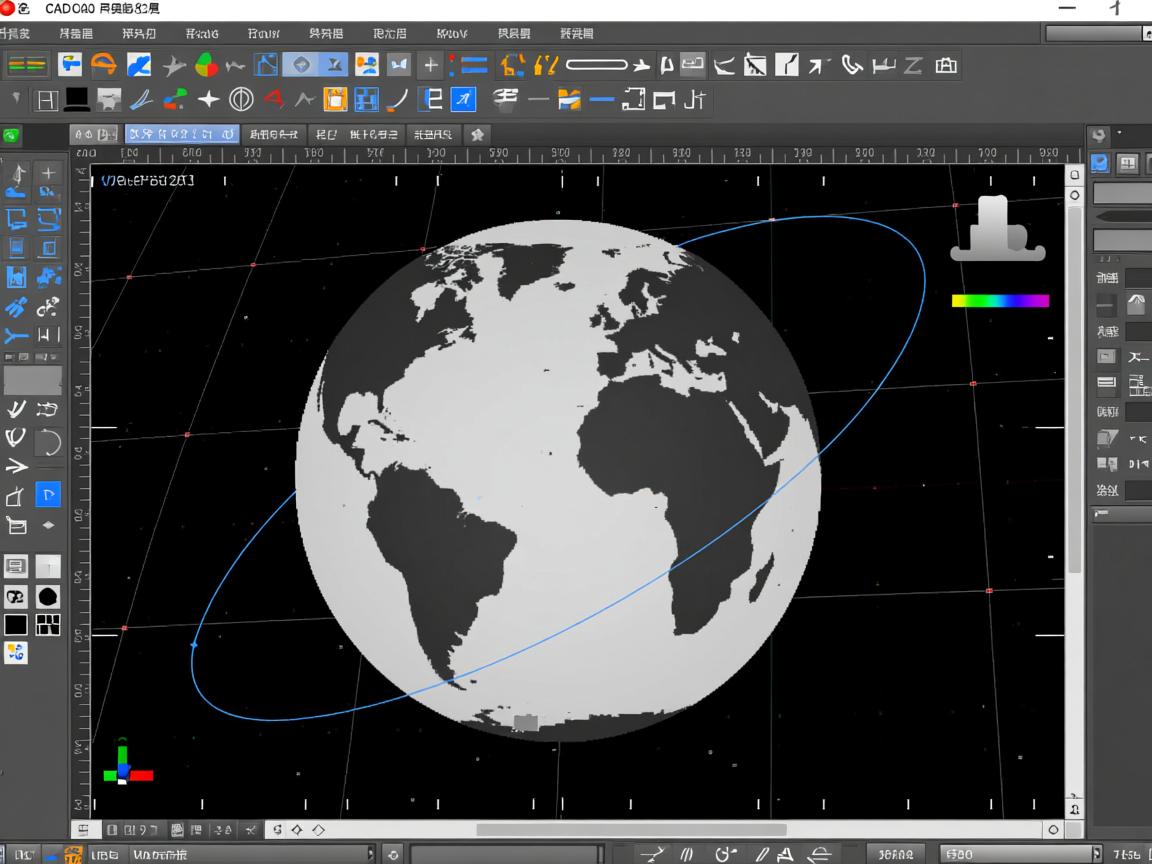Select the solid black circle icon in left panel
The height and width of the screenshot is (864, 1152).
click(x=47, y=597)
